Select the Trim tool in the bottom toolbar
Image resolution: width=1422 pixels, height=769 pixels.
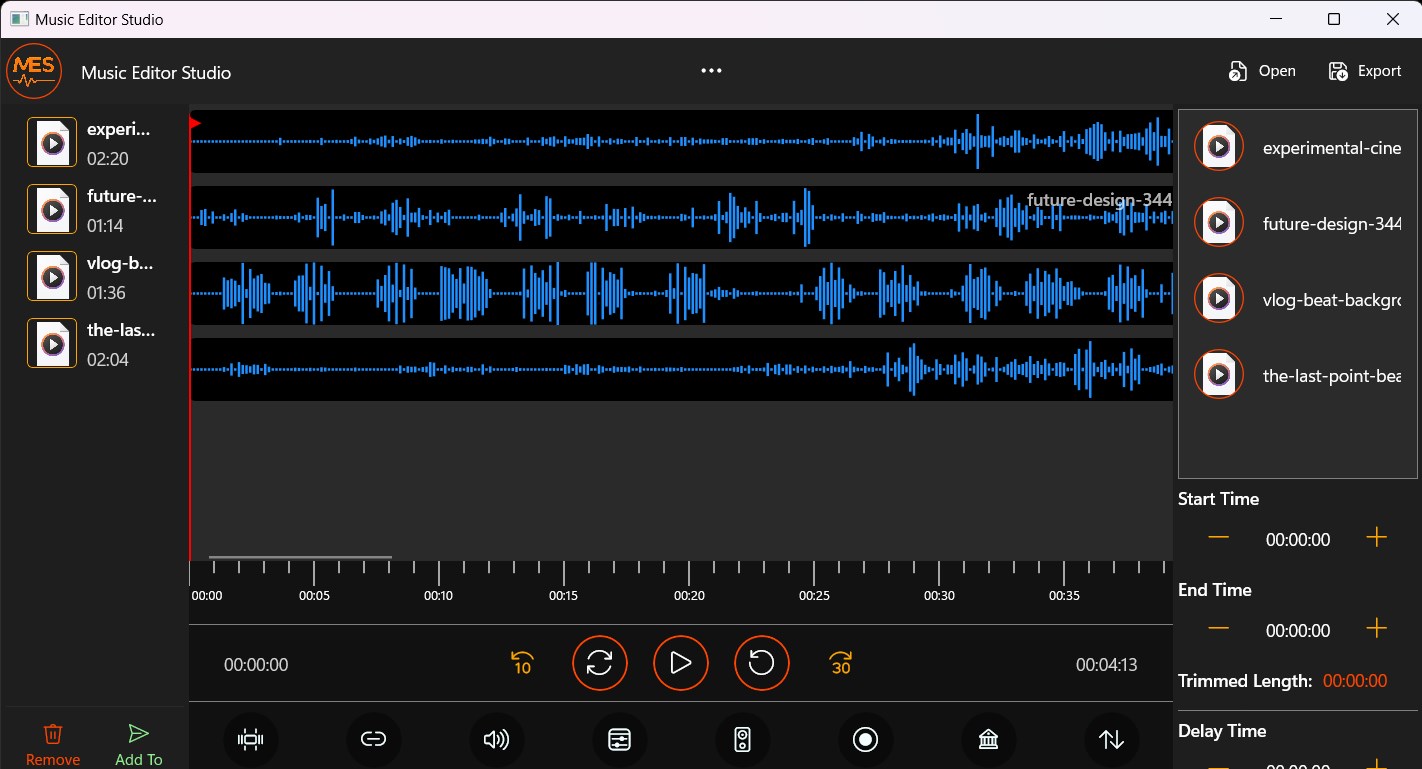(251, 739)
